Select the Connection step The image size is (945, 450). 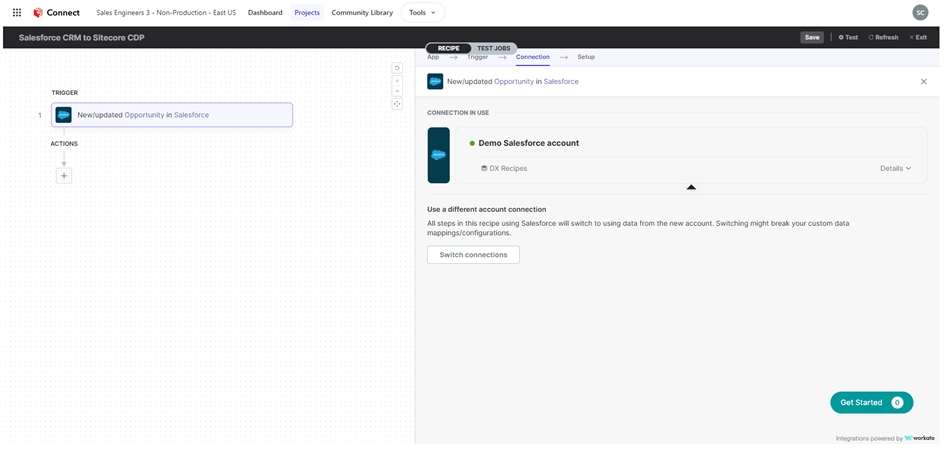tap(533, 57)
